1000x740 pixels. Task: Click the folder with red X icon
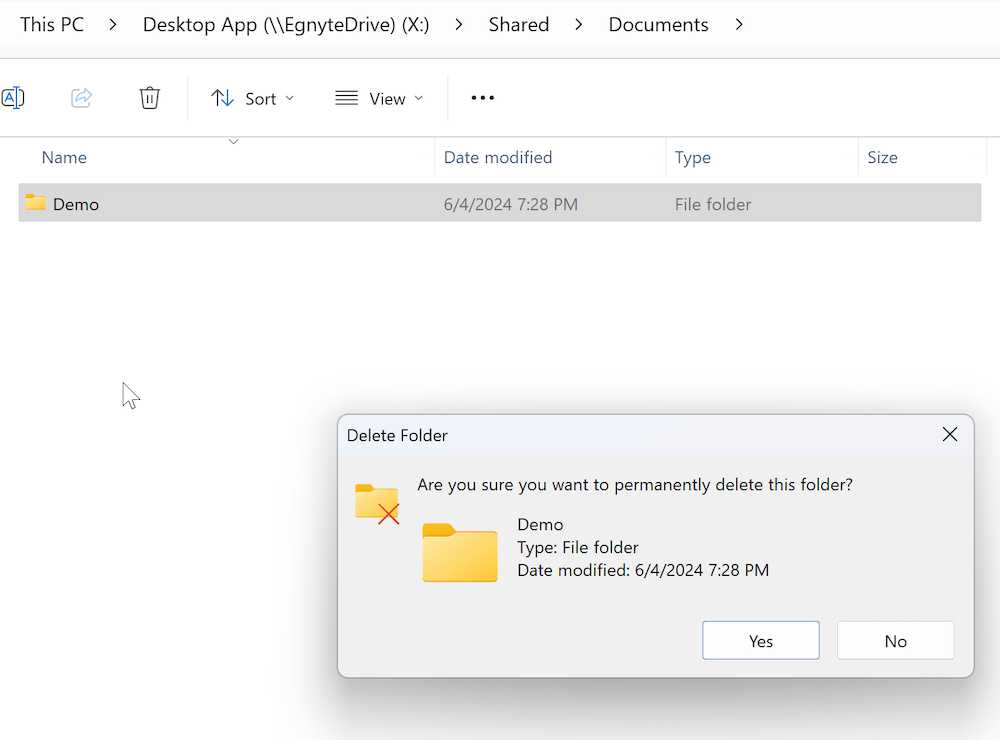coord(377,503)
